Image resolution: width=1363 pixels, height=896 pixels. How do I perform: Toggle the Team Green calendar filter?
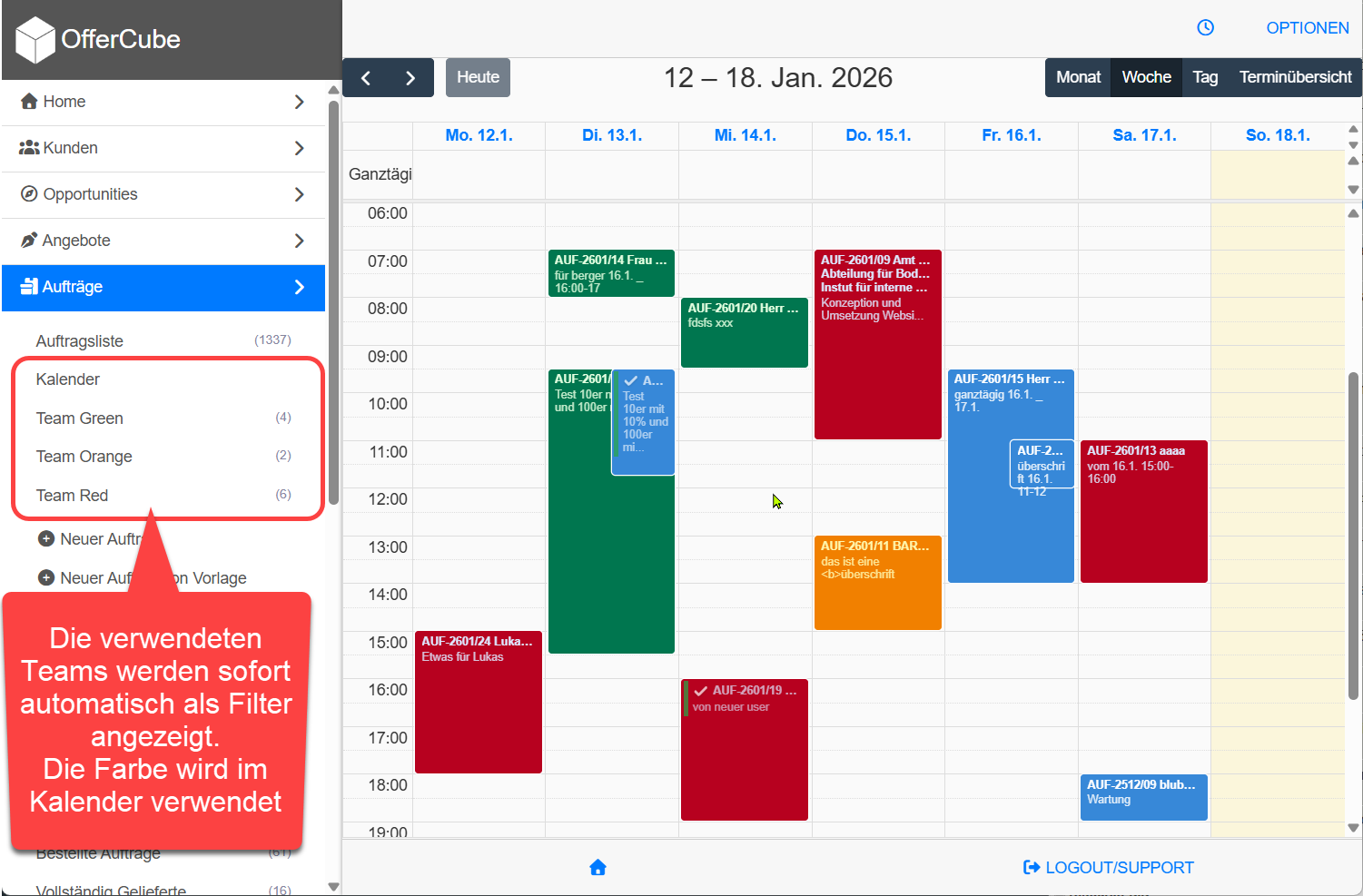79,418
